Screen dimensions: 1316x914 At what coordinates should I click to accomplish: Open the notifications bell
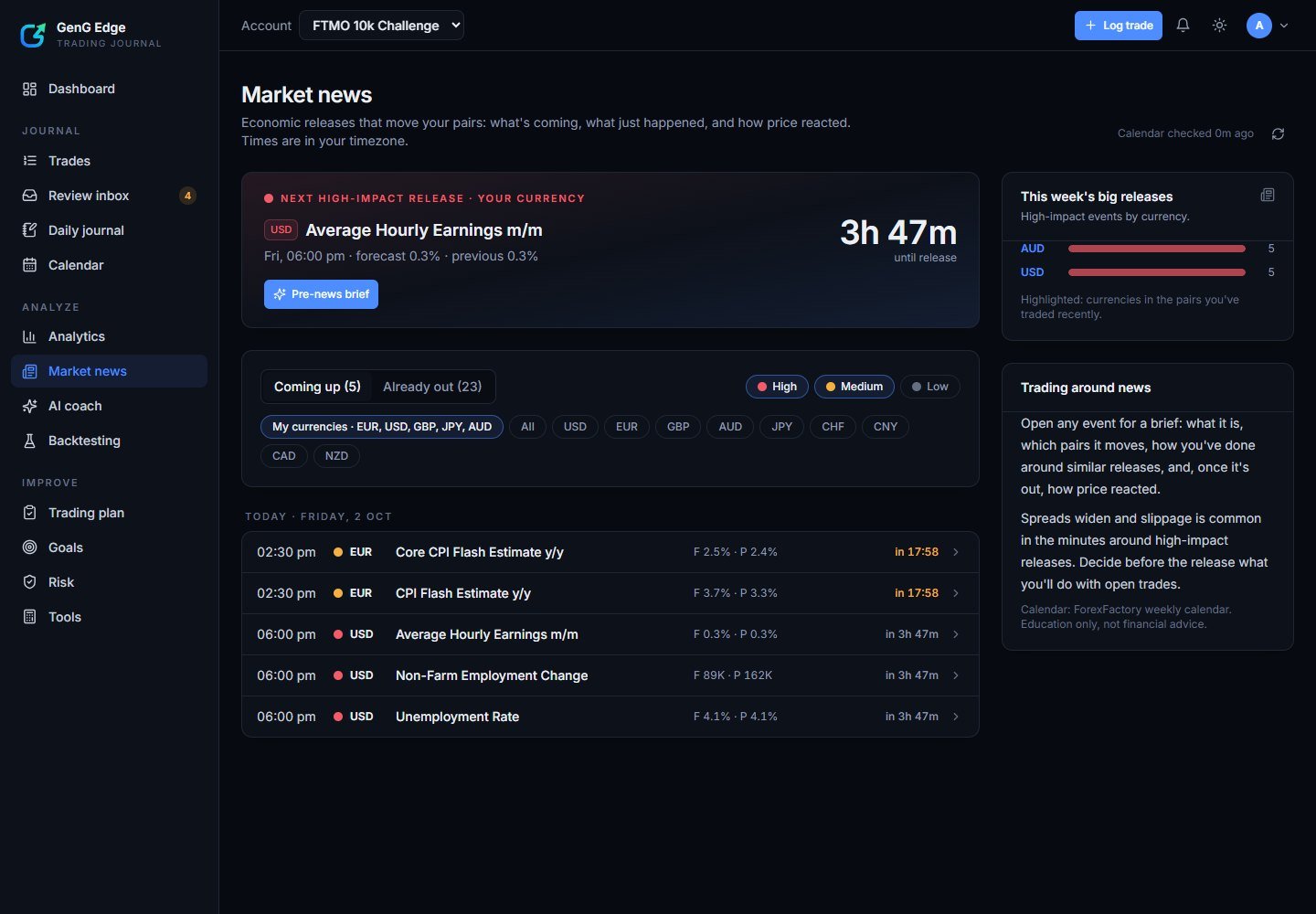coord(1183,26)
